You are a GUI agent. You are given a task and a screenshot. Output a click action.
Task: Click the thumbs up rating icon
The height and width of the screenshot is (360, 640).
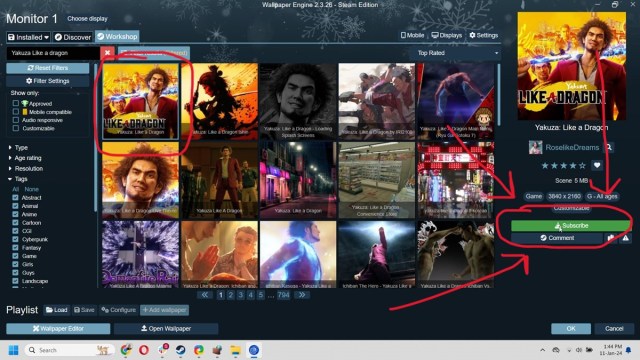coord(611,238)
